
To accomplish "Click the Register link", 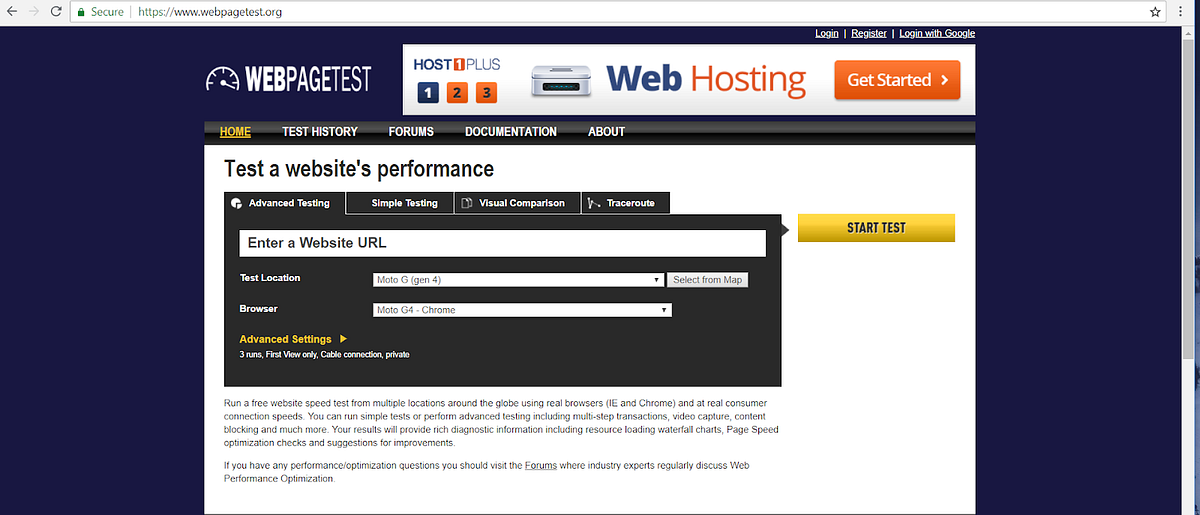I will [x=869, y=33].
